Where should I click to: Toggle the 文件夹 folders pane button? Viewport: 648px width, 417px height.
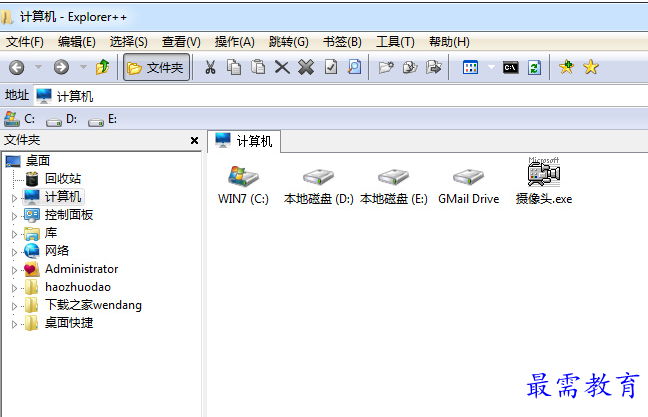coord(156,67)
